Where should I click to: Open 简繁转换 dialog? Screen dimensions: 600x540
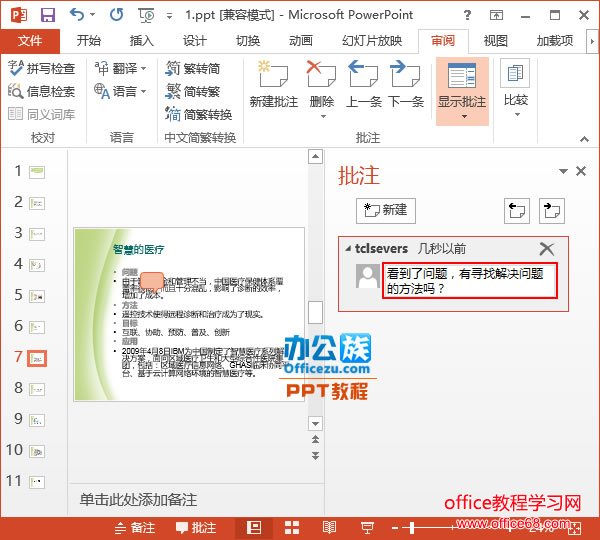coord(199,114)
